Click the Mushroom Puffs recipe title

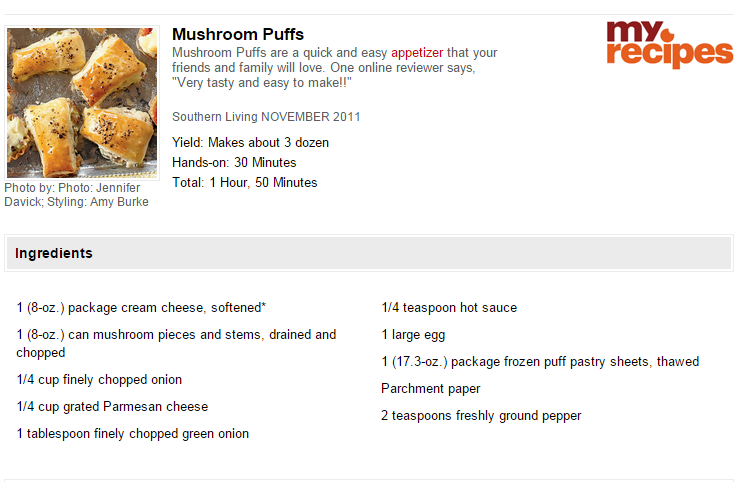click(x=238, y=34)
